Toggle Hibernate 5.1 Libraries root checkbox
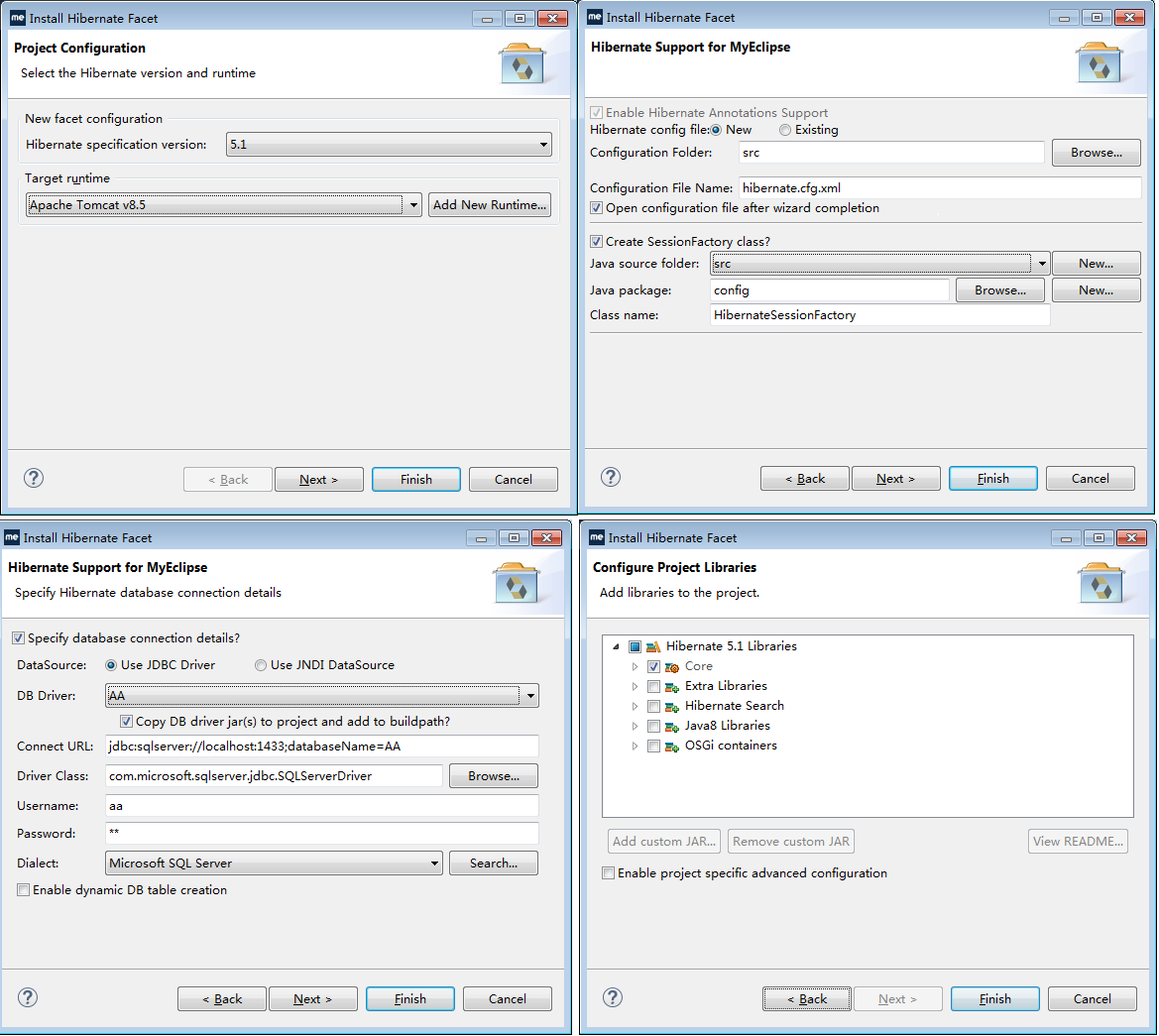Image resolution: width=1159 pixels, height=1036 pixels. (635, 646)
